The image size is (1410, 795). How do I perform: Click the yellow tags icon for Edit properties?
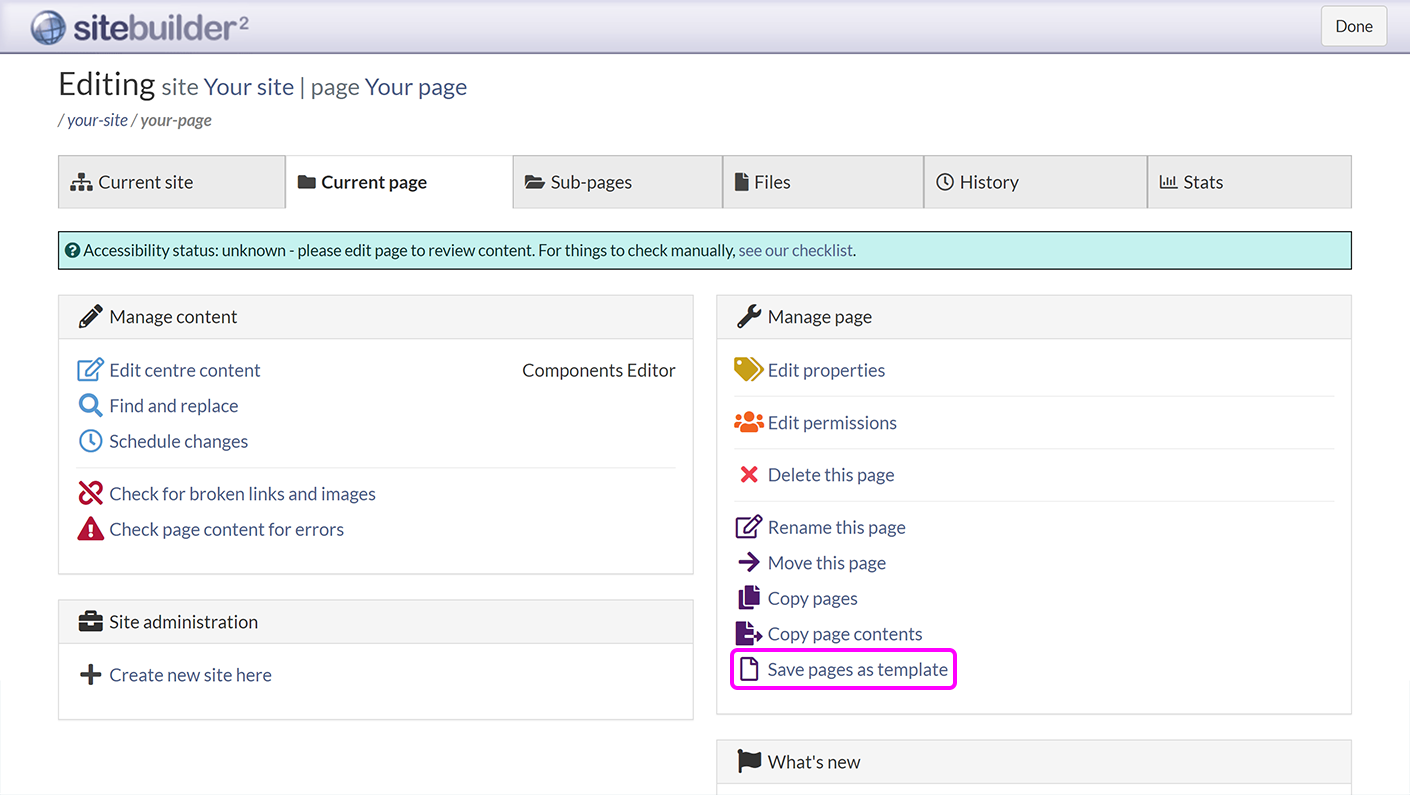[748, 370]
